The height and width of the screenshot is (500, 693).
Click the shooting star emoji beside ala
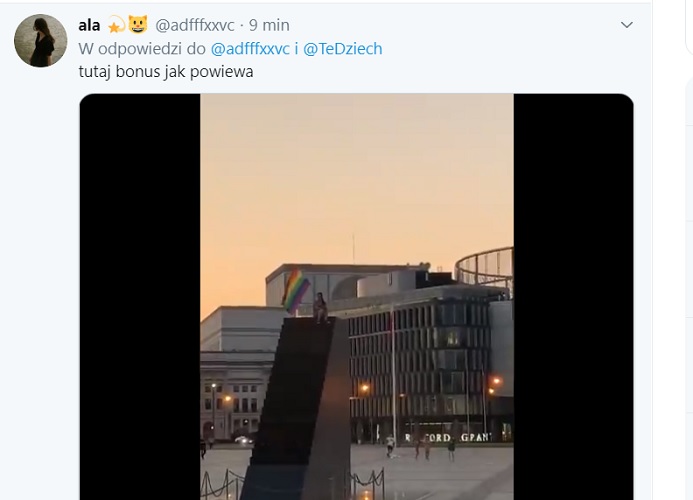coord(117,25)
